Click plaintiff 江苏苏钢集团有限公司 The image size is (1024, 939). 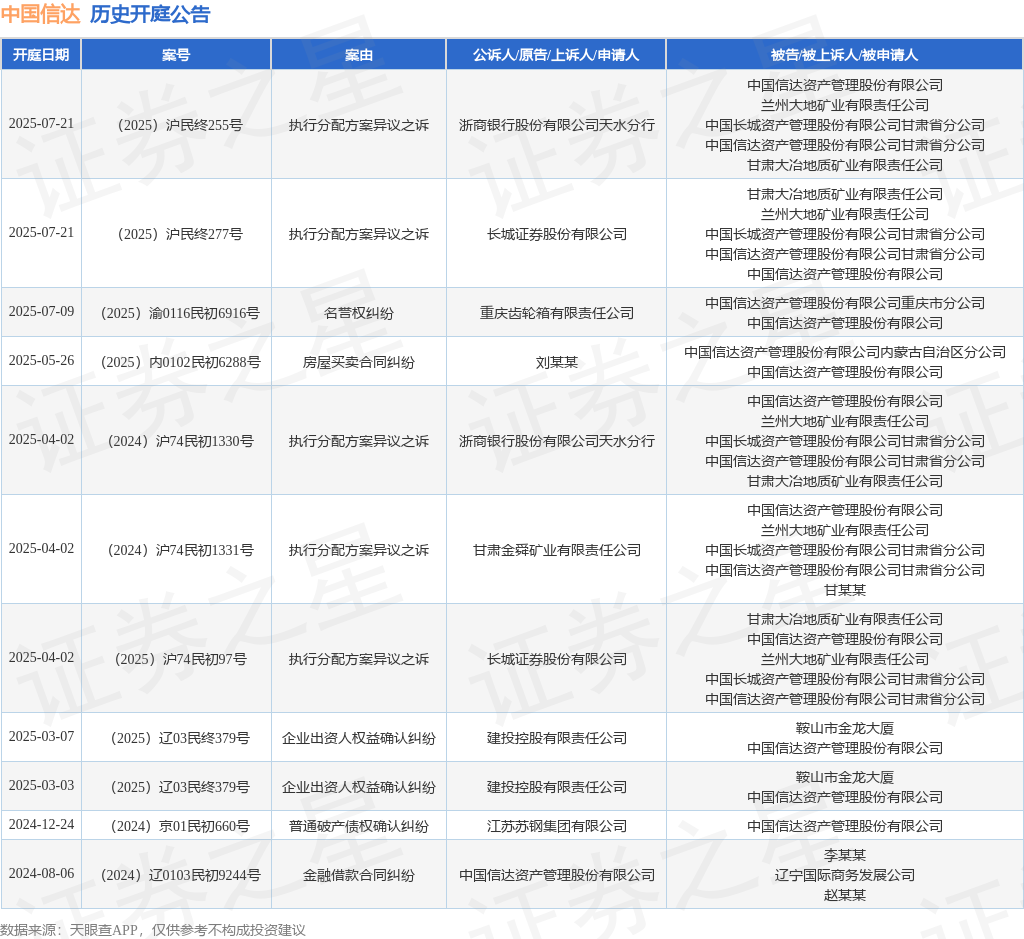556,826
